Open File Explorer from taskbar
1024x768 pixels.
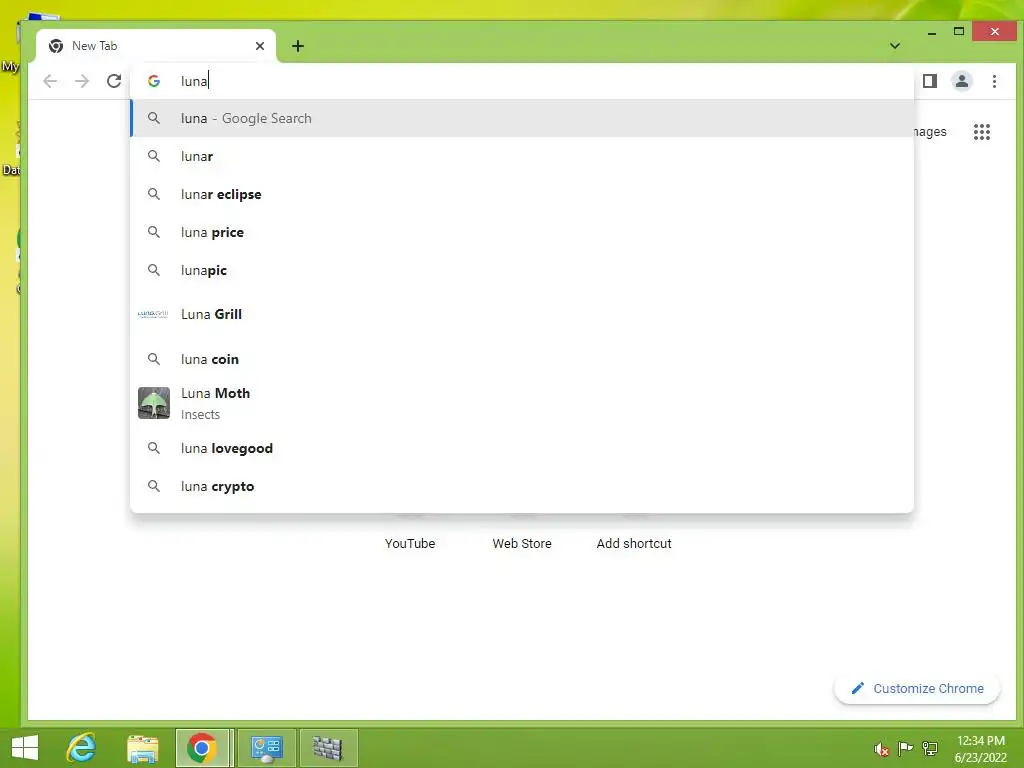[x=142, y=748]
